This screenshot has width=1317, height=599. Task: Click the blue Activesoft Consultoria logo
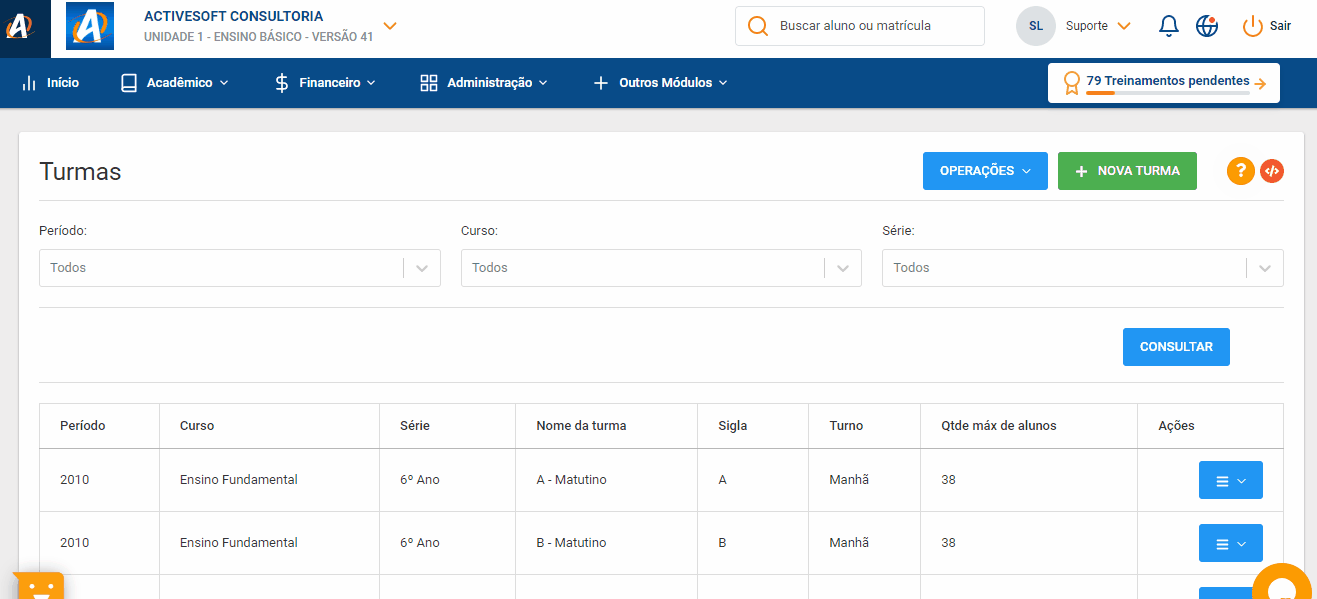(x=90, y=26)
